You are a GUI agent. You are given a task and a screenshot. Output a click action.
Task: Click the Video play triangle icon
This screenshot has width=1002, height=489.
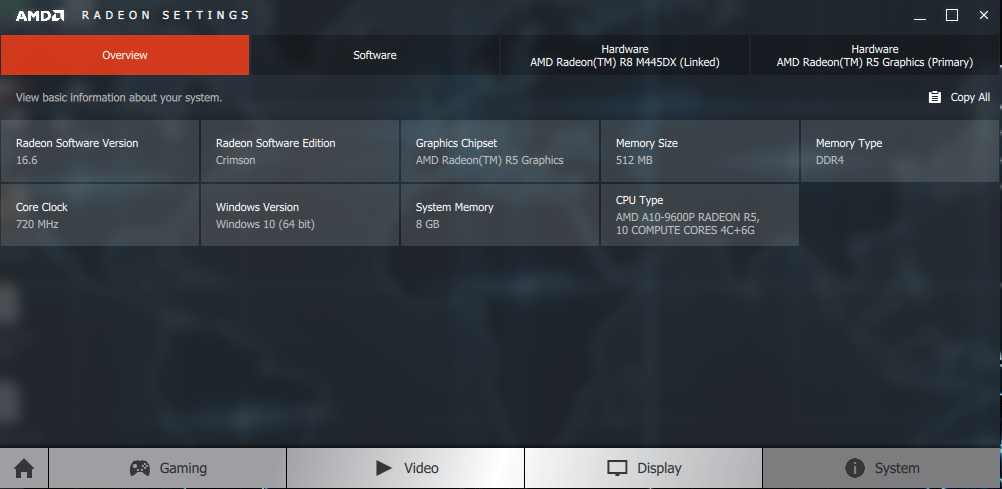[383, 468]
